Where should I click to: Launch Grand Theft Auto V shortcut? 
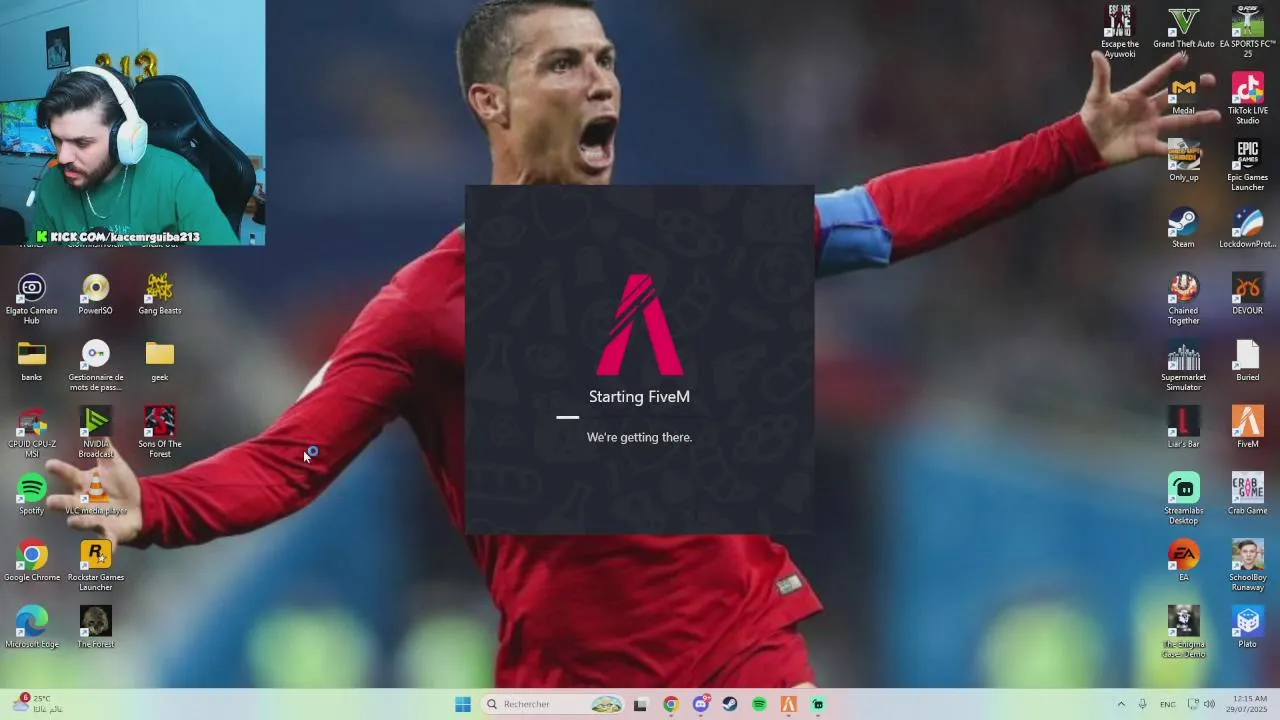(1184, 30)
